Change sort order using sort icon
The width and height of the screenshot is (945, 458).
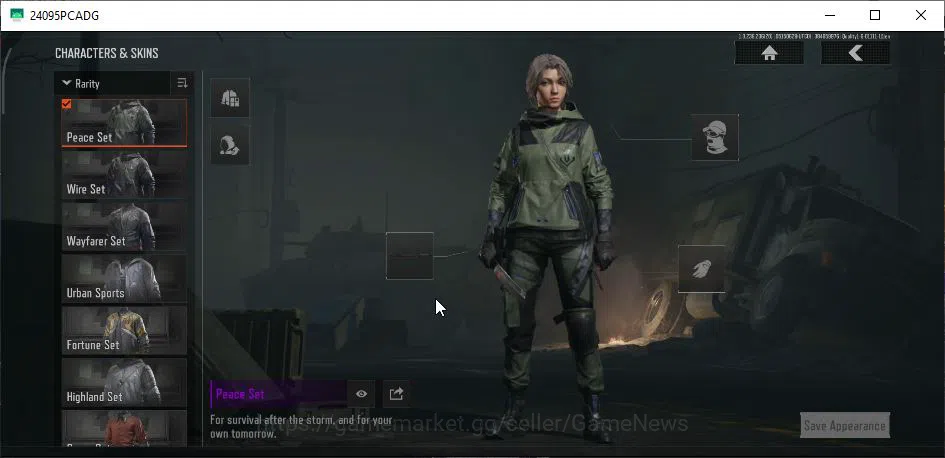(x=183, y=83)
